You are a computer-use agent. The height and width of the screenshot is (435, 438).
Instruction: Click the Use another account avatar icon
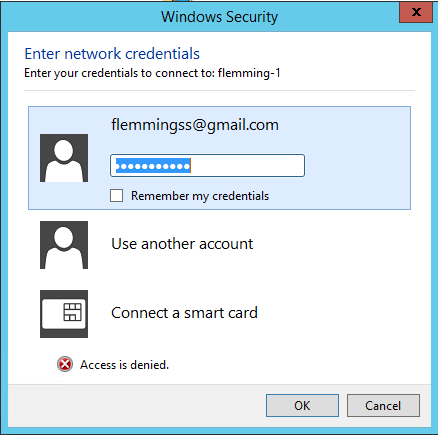pyautogui.click(x=64, y=245)
